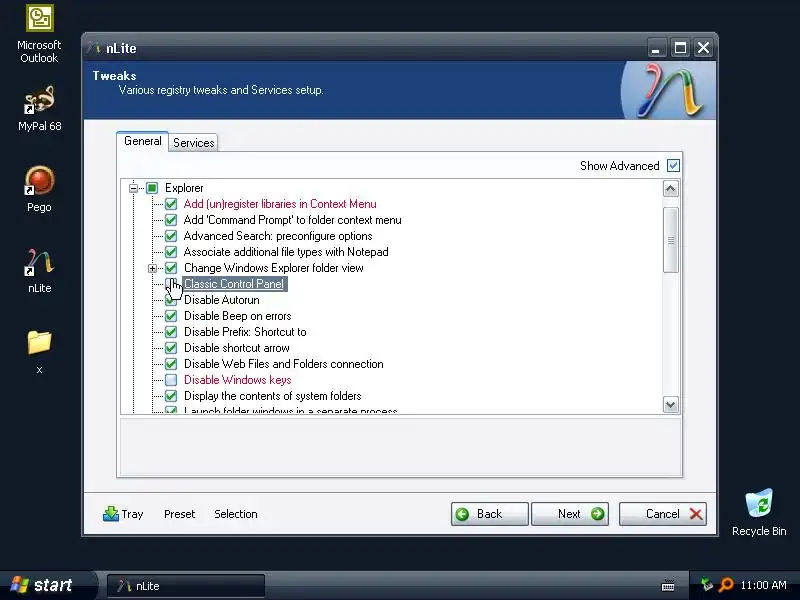Screen dimensions: 800x600
Task: Open the Windows start menu
Action: pyautogui.click(x=47, y=585)
